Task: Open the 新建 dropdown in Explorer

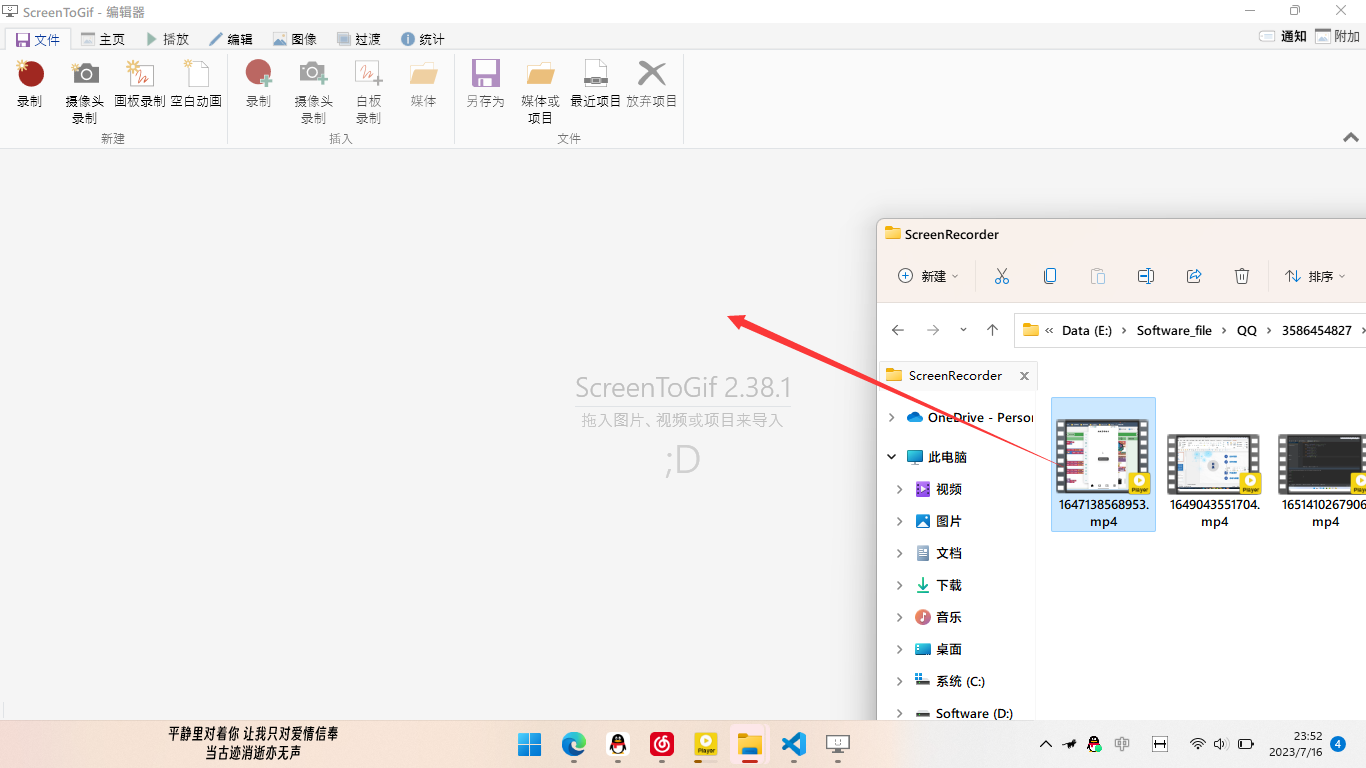Action: (928, 276)
